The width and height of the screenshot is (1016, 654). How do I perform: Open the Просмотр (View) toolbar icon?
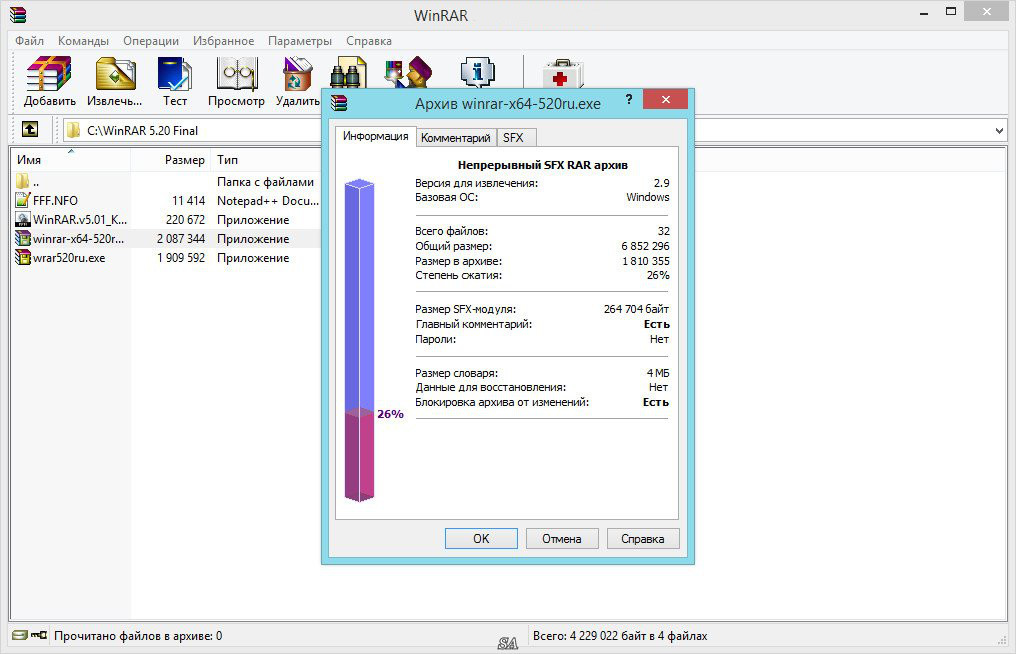(x=237, y=73)
